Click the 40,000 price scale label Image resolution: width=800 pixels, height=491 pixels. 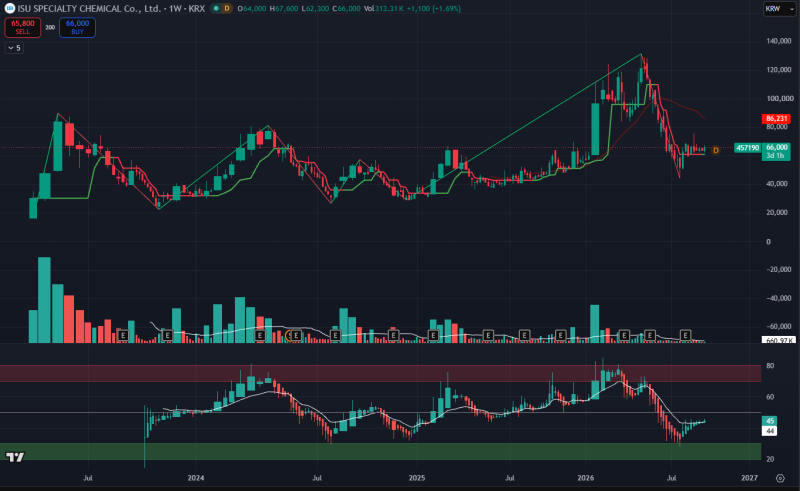click(x=777, y=184)
